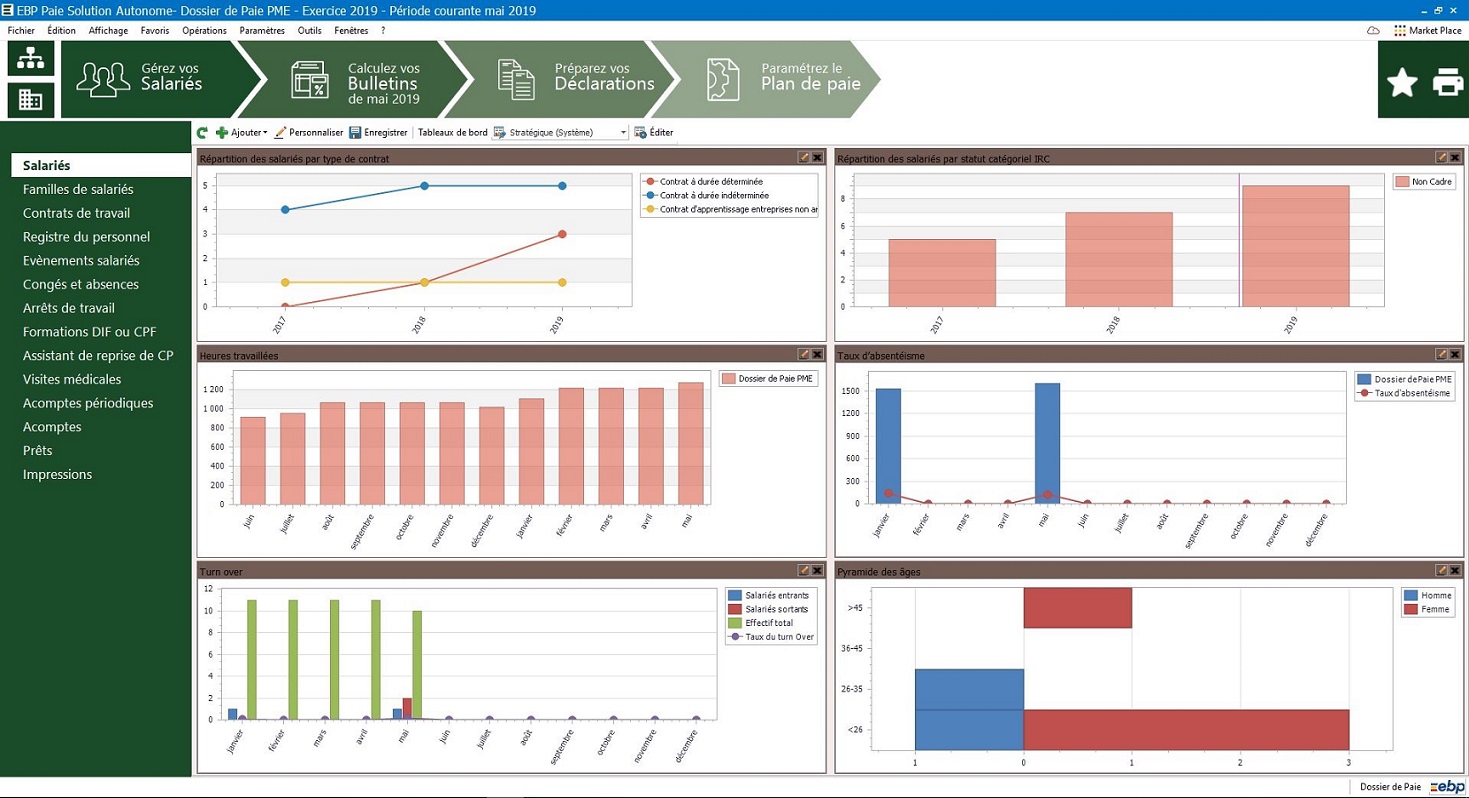Open the Outils menu
Screen dimensions: 1469x798
[x=310, y=31]
